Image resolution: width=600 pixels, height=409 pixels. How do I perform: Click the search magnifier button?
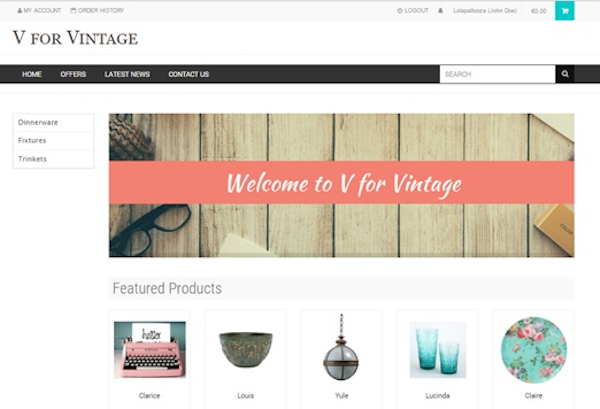(x=565, y=74)
